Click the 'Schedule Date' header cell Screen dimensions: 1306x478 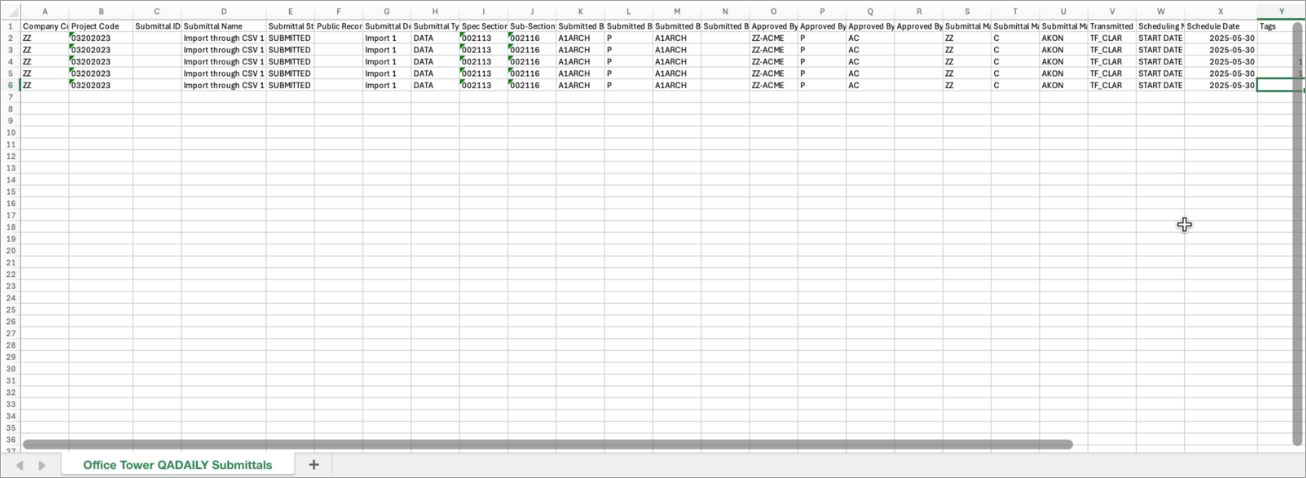tap(1220, 26)
